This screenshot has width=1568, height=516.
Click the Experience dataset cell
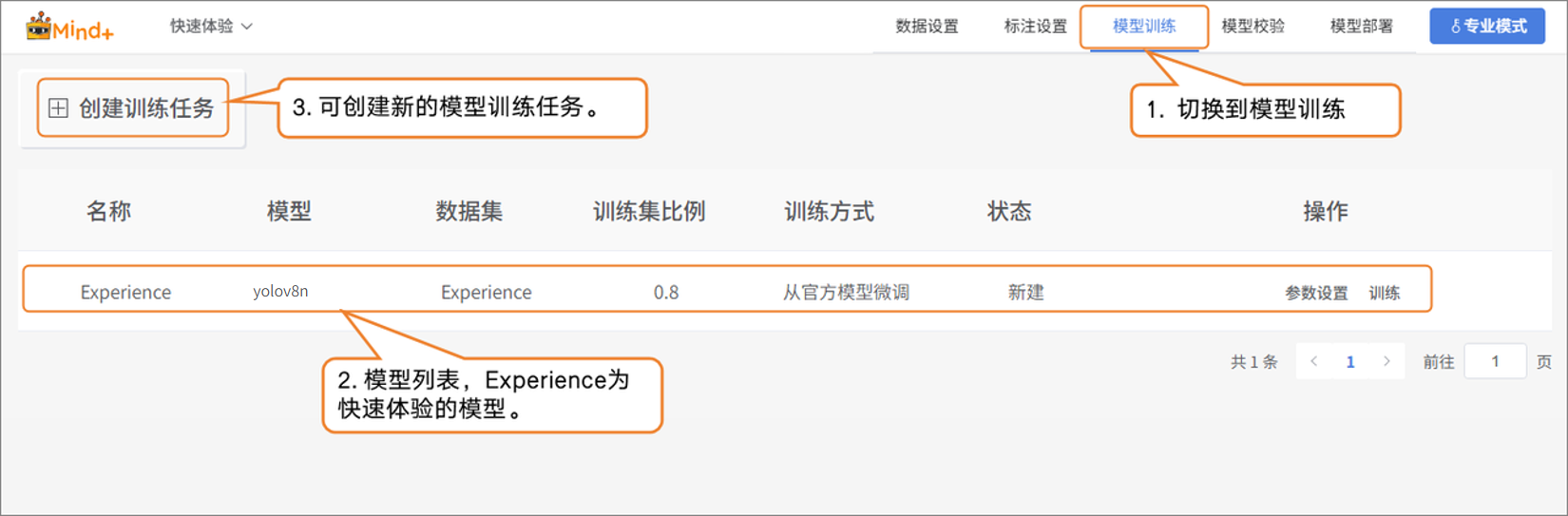[x=486, y=292]
